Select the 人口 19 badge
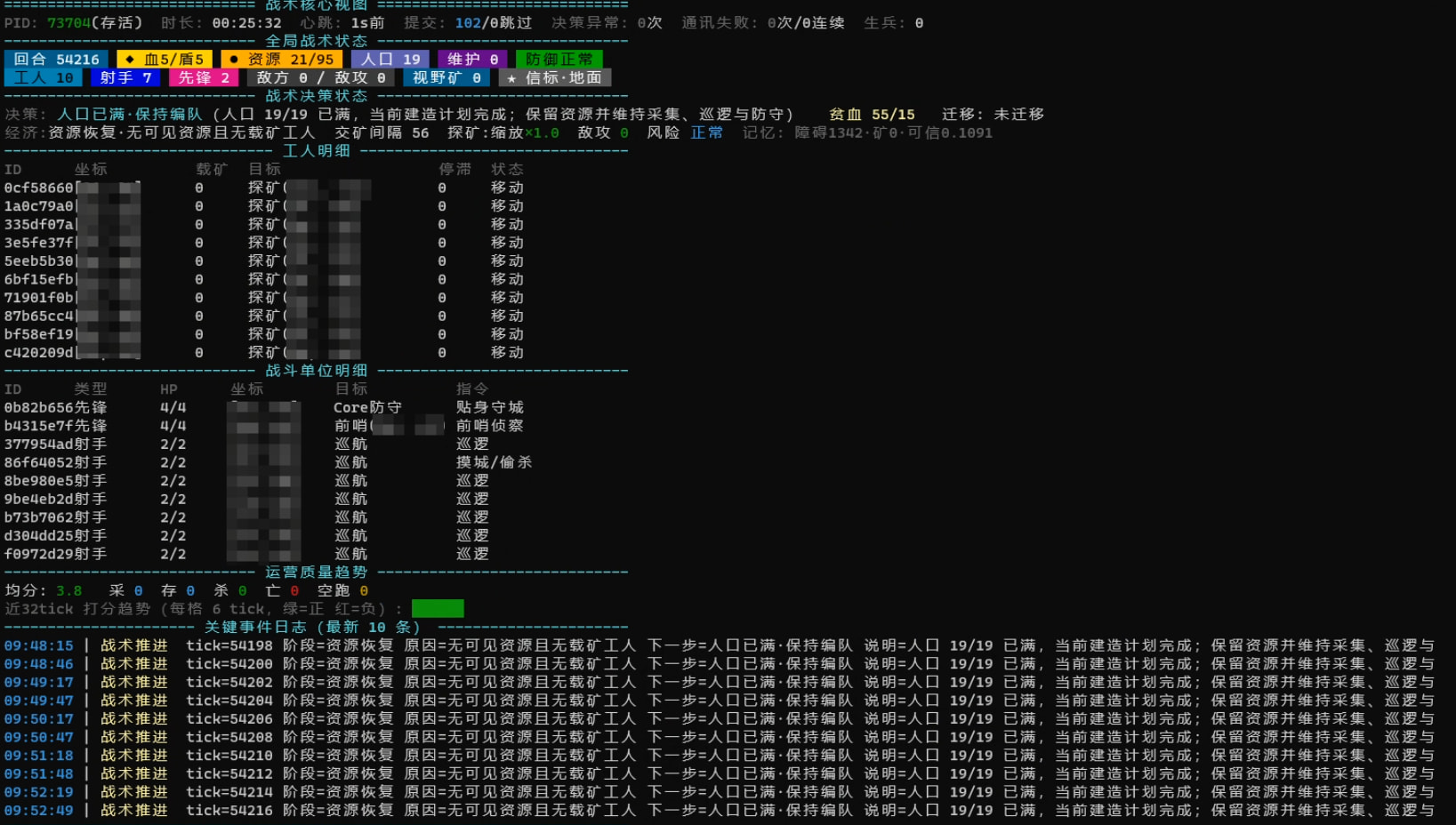1456x825 pixels. (x=390, y=60)
